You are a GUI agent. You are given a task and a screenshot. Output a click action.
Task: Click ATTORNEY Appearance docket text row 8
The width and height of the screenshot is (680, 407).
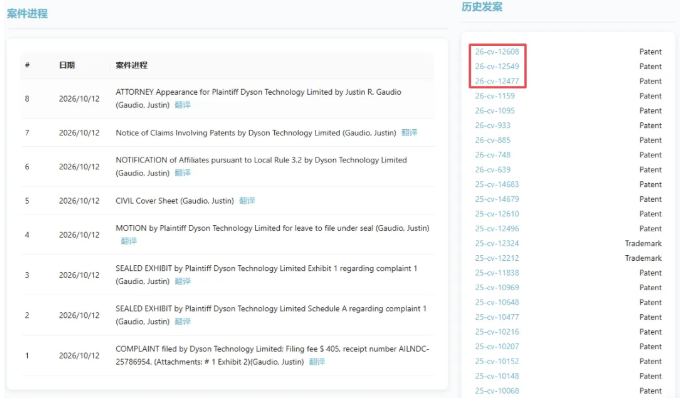(258, 98)
